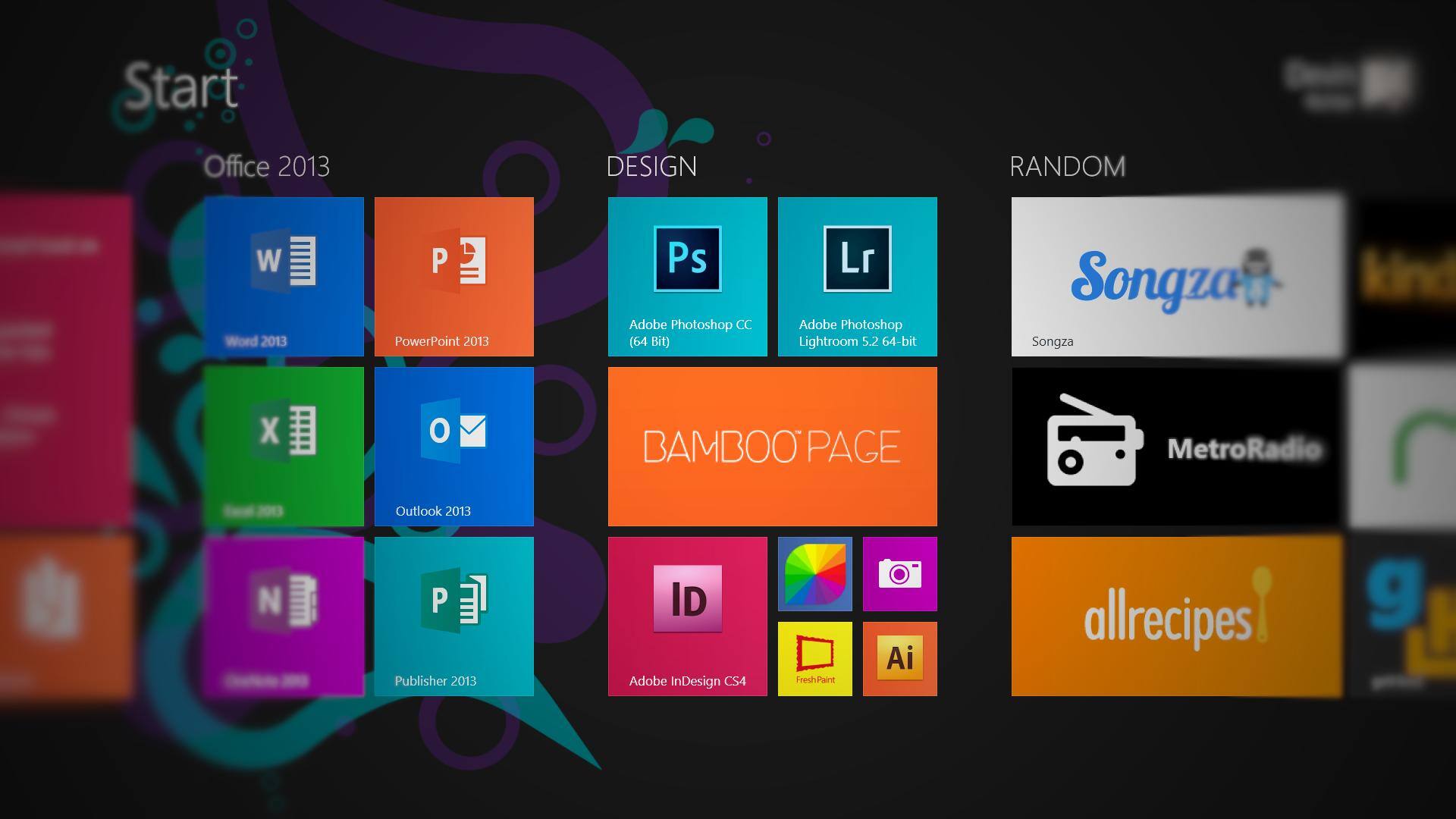Open the Songza music tile
Viewport: 1456px width, 819px height.
tap(1177, 276)
